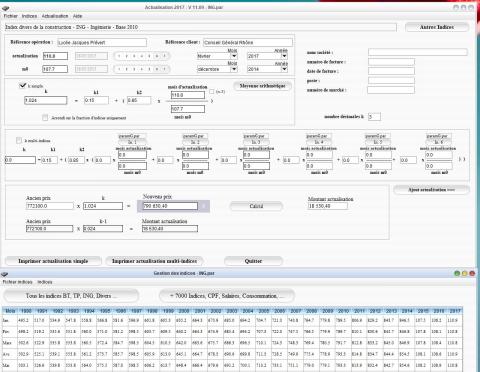This screenshot has width=480, height=372.
Task: Click the green button of Gestion des indices window
Action: (457, 273)
